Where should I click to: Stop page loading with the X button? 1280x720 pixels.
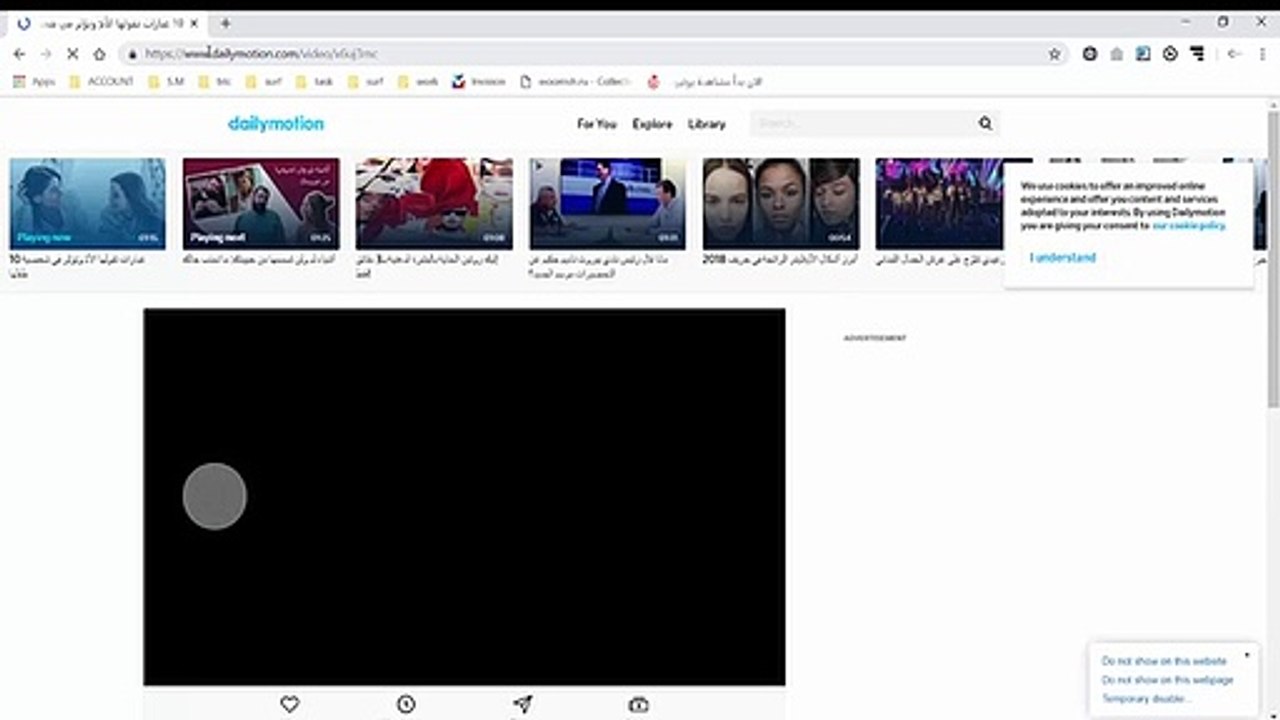(x=72, y=54)
